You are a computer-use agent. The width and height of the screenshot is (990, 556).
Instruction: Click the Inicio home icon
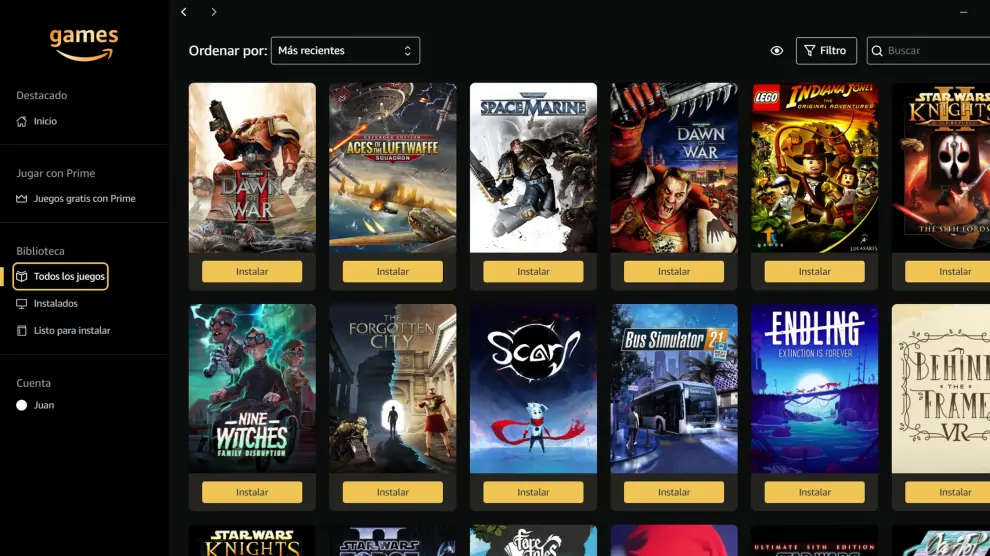pyautogui.click(x=22, y=121)
